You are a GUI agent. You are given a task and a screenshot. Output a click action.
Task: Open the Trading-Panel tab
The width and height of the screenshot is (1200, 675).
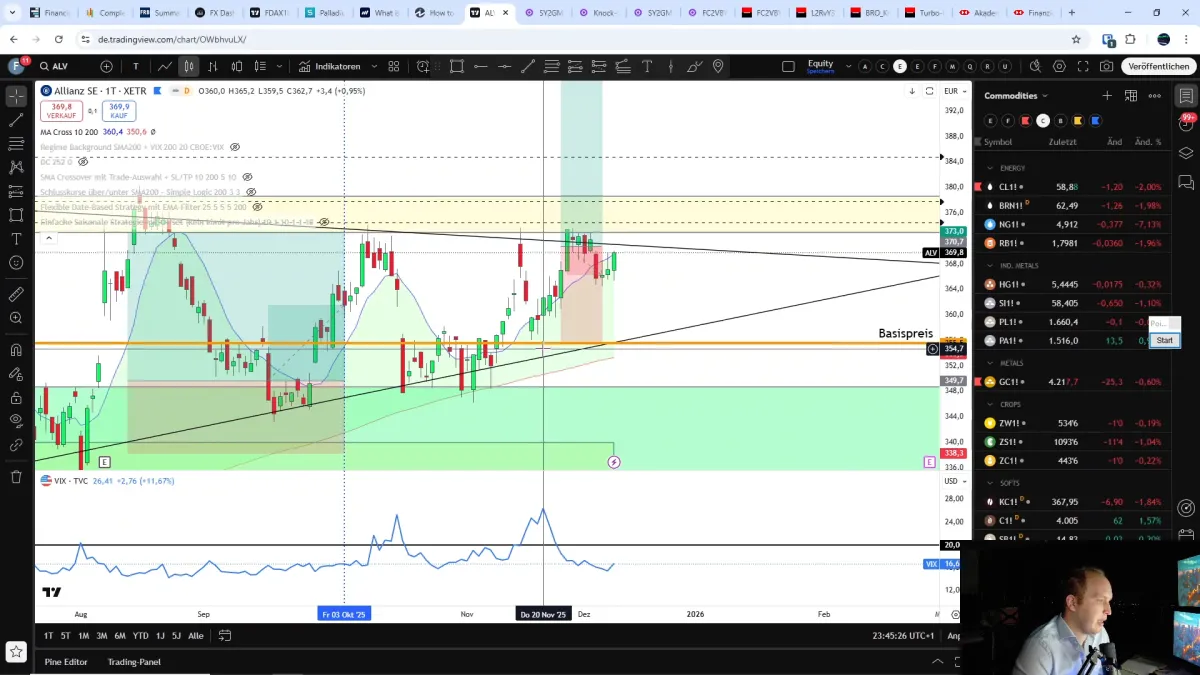[134, 661]
